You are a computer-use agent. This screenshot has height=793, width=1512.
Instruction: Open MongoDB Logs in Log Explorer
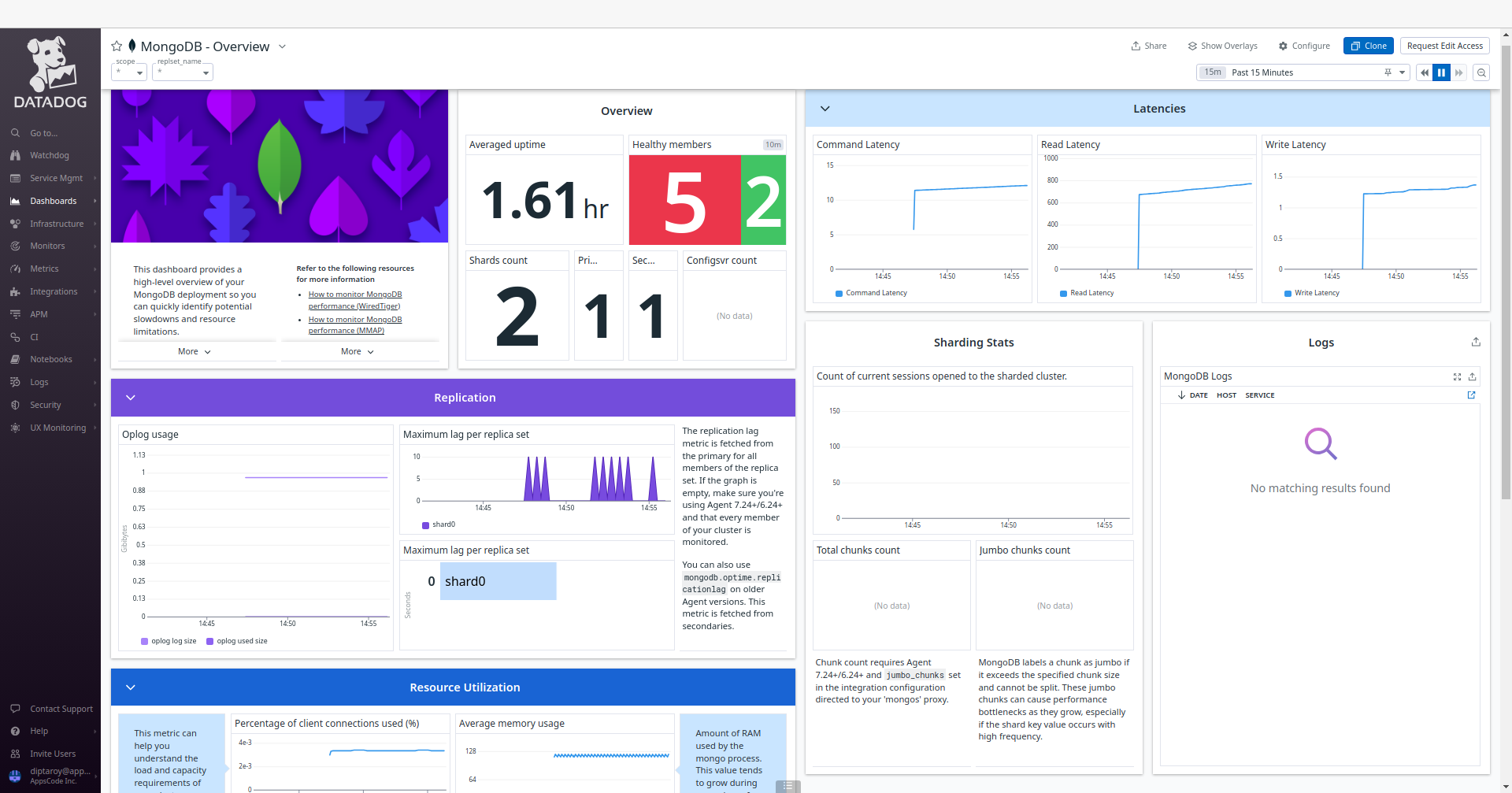1471,395
